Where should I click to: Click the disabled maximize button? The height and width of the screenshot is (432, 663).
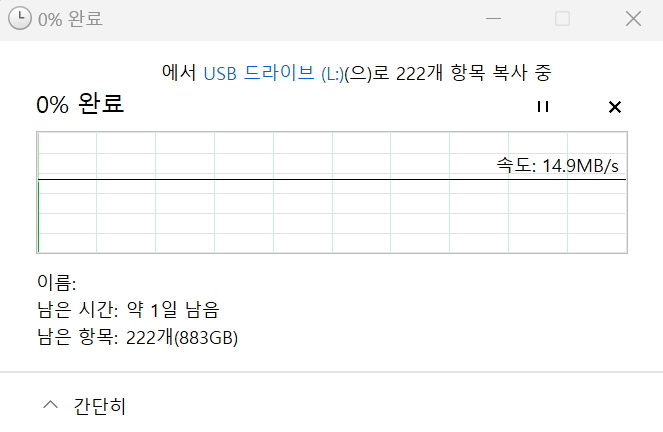pos(562,19)
